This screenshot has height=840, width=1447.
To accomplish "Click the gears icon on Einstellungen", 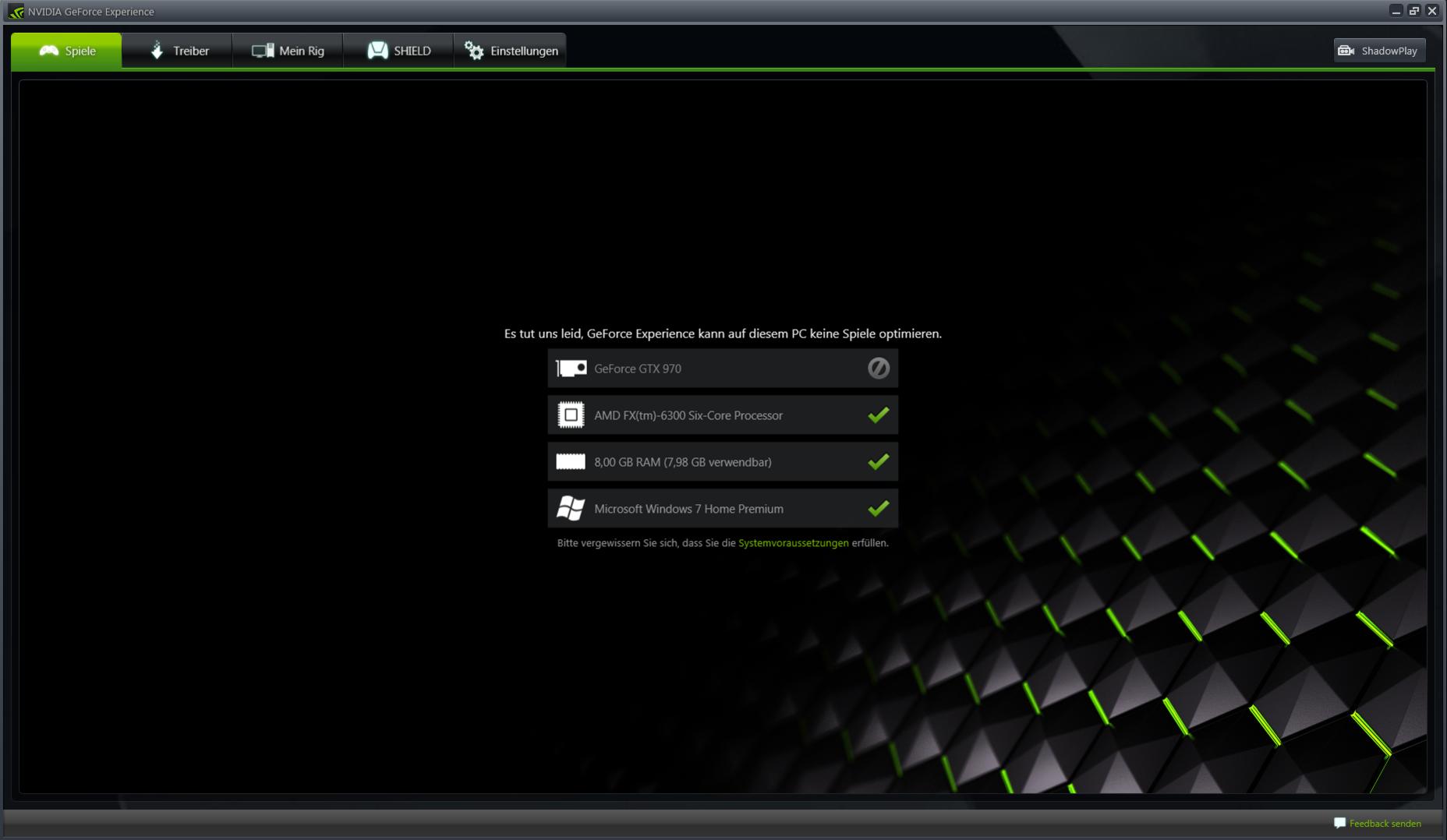I will (x=474, y=51).
